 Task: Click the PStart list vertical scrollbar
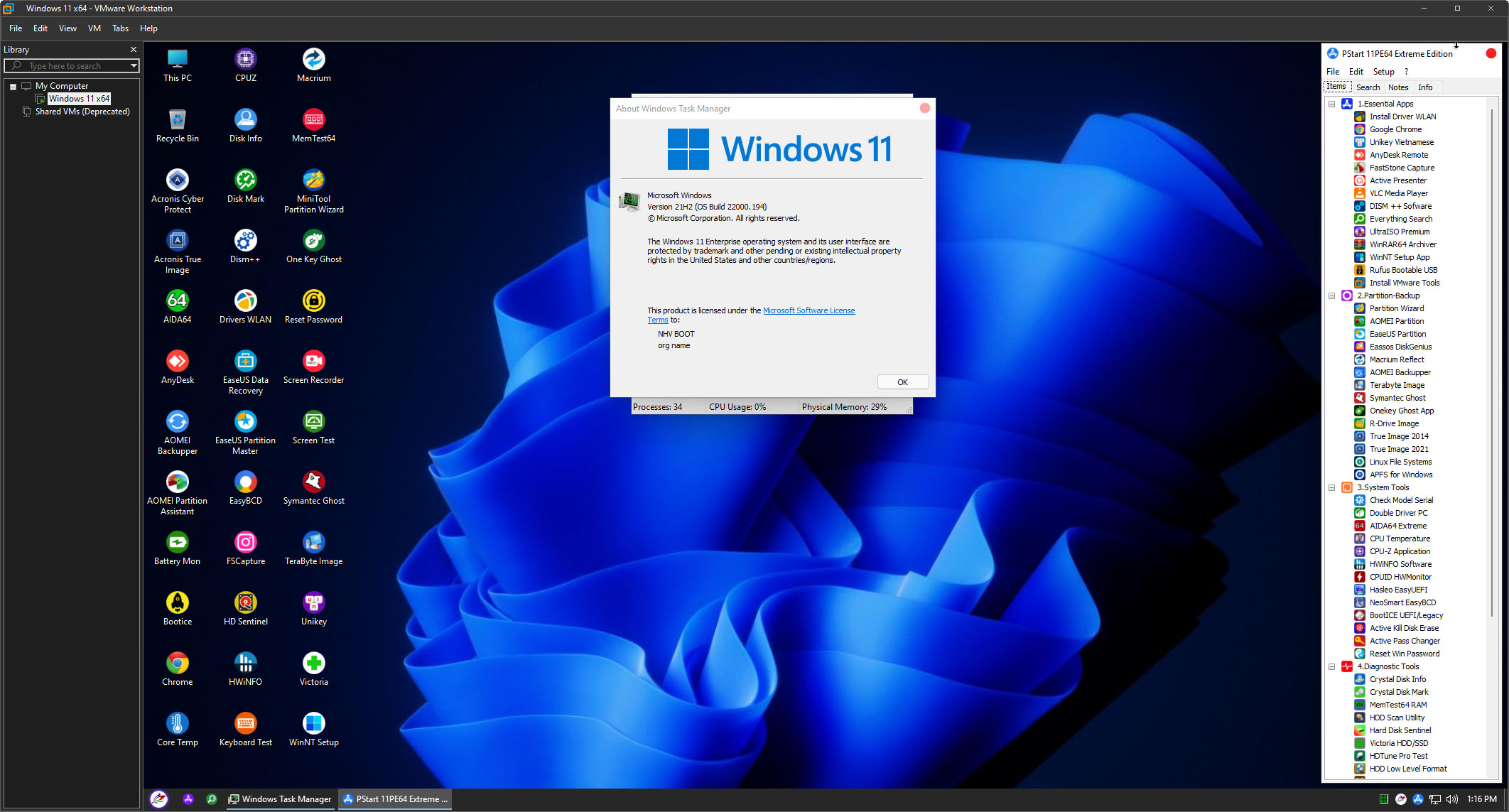point(1491,362)
